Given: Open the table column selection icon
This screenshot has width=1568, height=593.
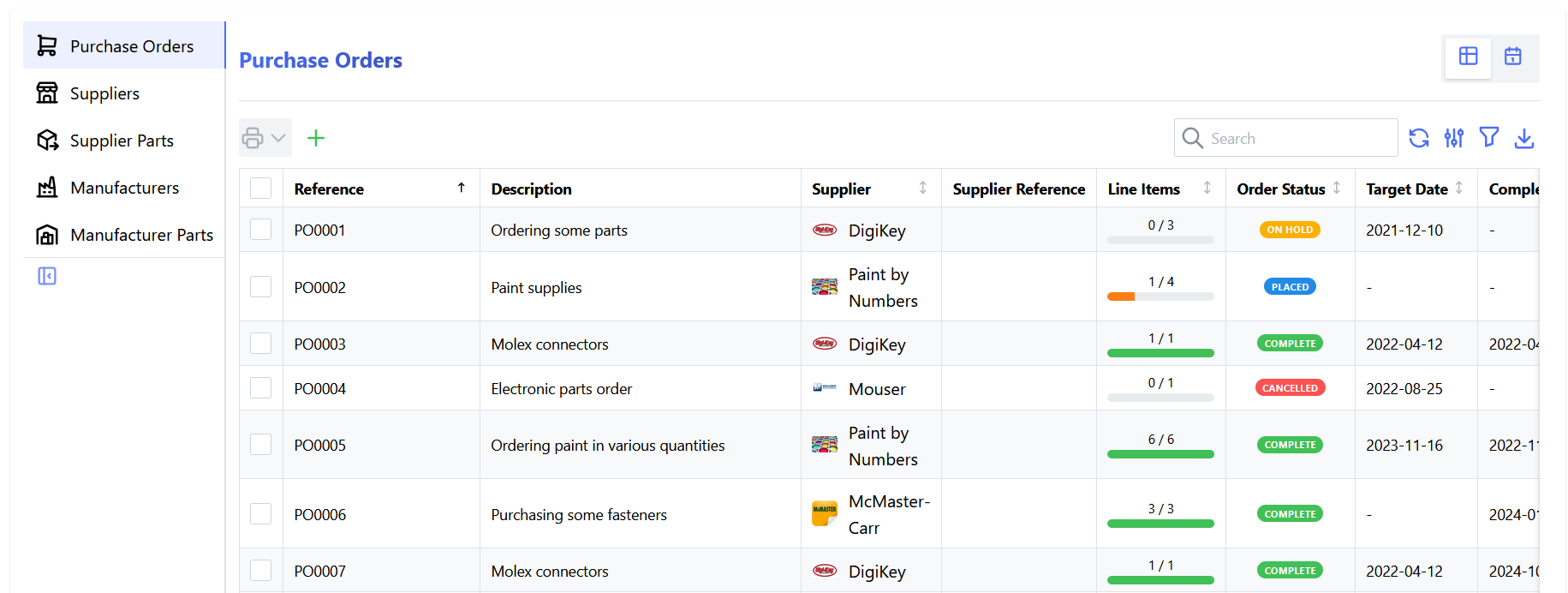Looking at the screenshot, I should (x=1453, y=138).
